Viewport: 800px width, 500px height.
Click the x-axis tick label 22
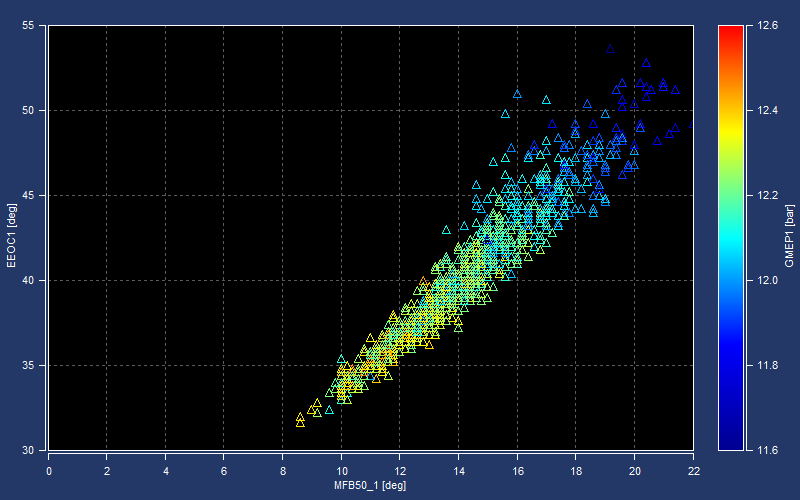(693, 468)
